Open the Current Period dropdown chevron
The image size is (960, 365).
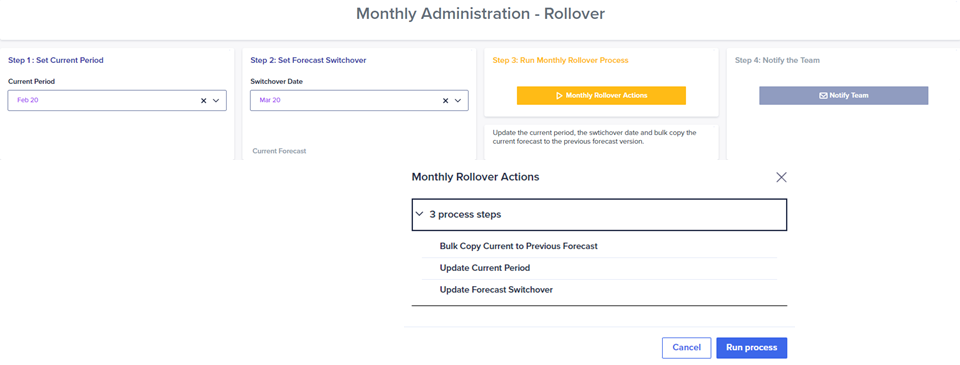(x=216, y=100)
